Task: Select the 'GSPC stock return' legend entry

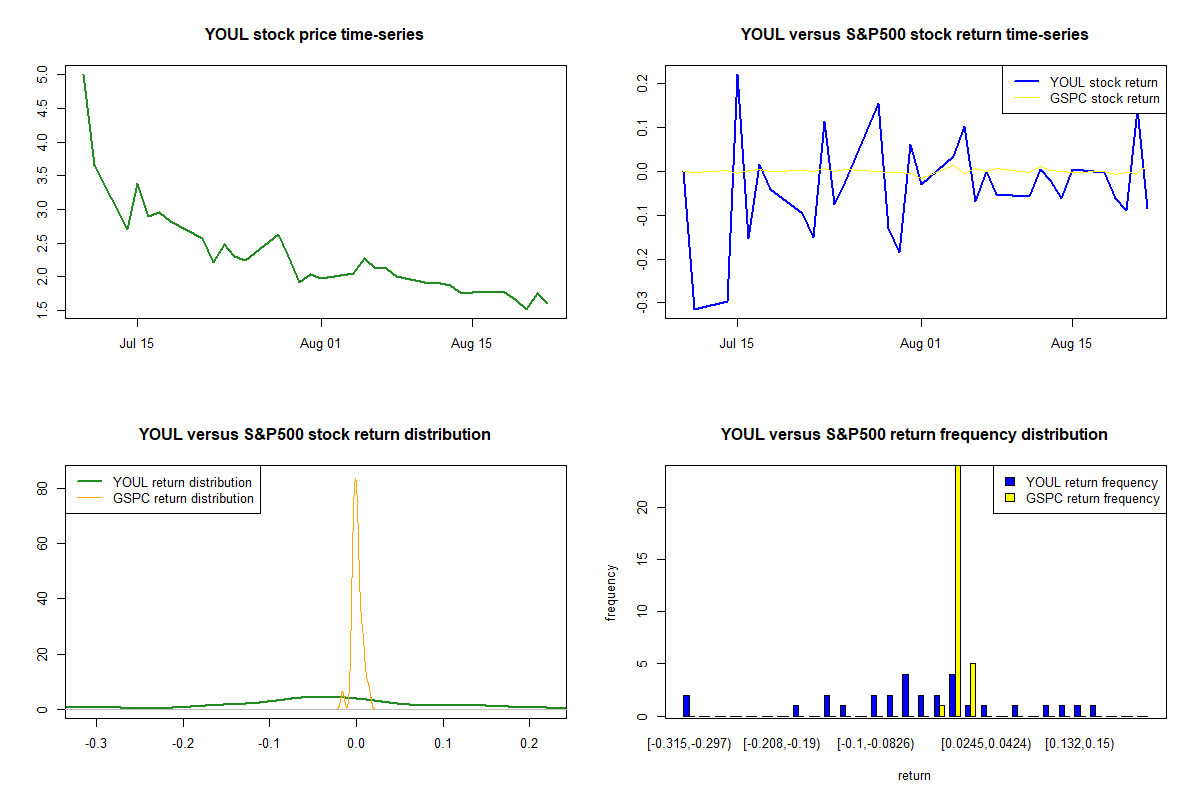Action: pyautogui.click(x=1103, y=99)
